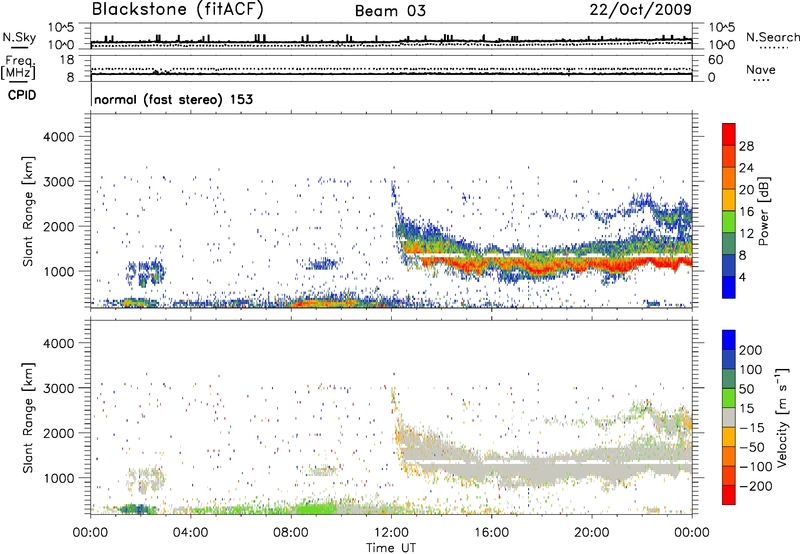Select the "2000" tick in the velocity panel
The width and height of the screenshot is (800, 554).
(59, 433)
